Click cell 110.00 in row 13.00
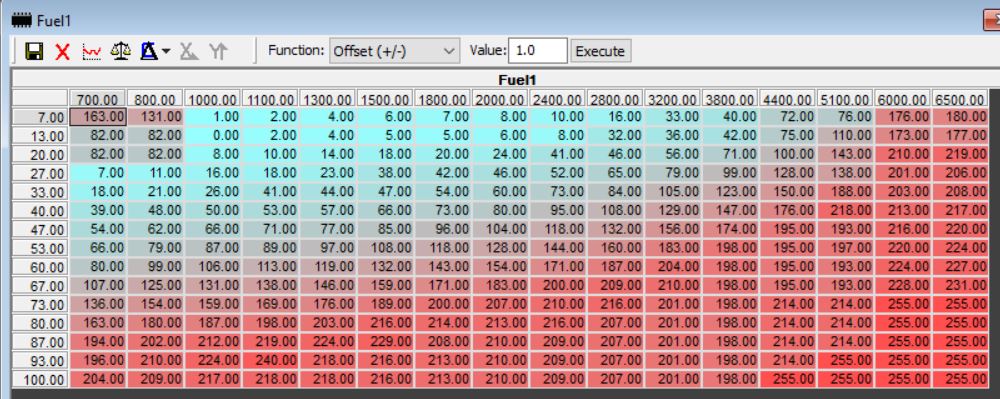Screen dimensions: 1000x399 845,136
